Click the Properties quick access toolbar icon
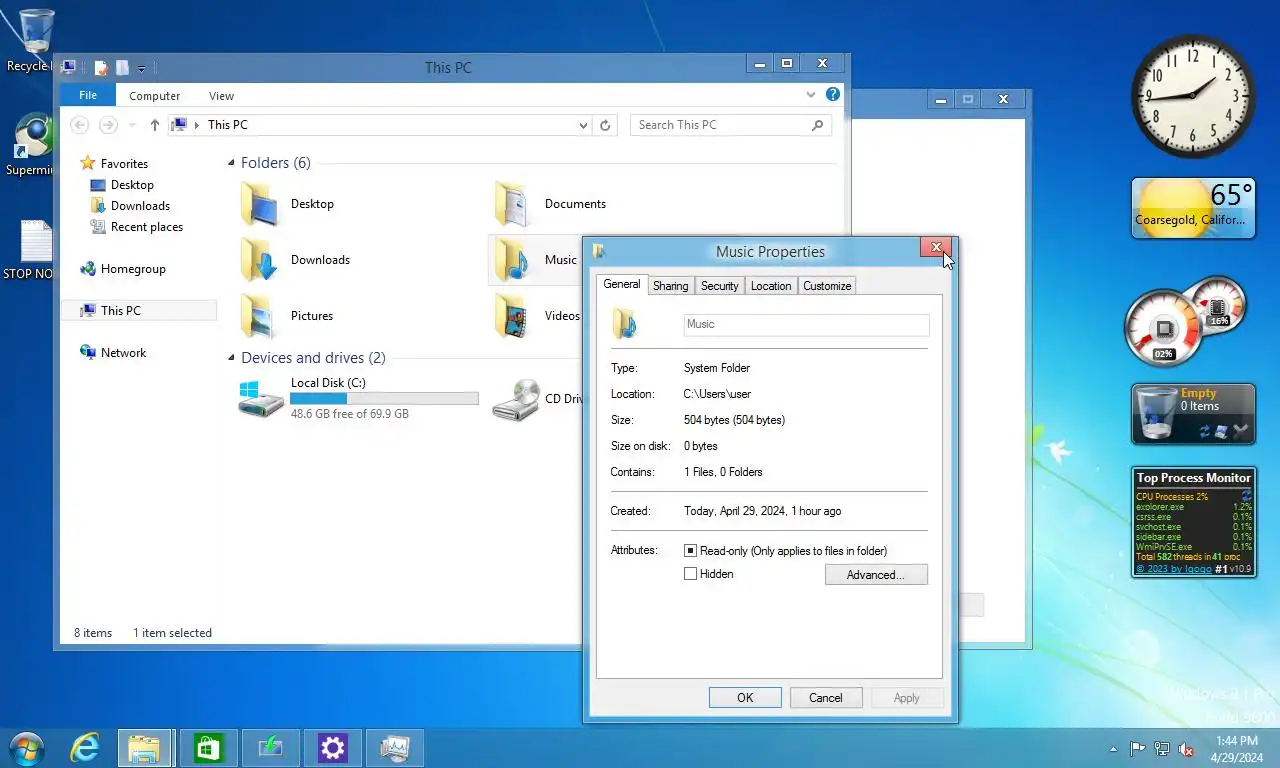 click(100, 68)
